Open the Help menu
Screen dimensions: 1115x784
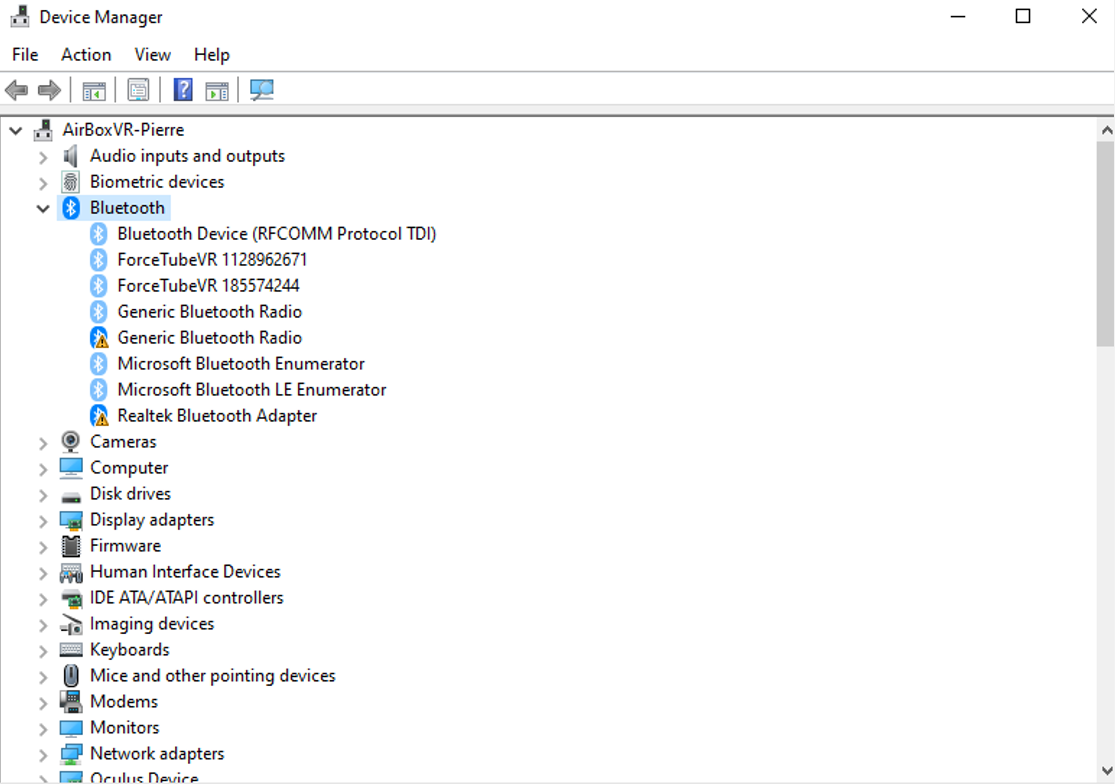pyautogui.click(x=212, y=55)
